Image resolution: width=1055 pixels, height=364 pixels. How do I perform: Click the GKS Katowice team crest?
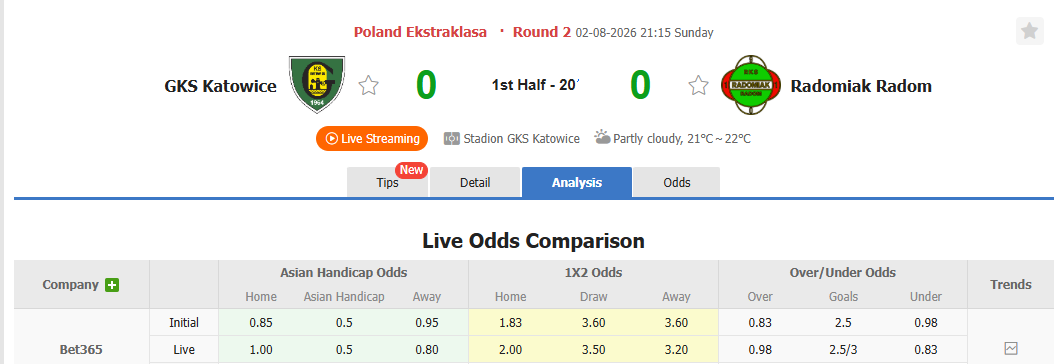(317, 85)
